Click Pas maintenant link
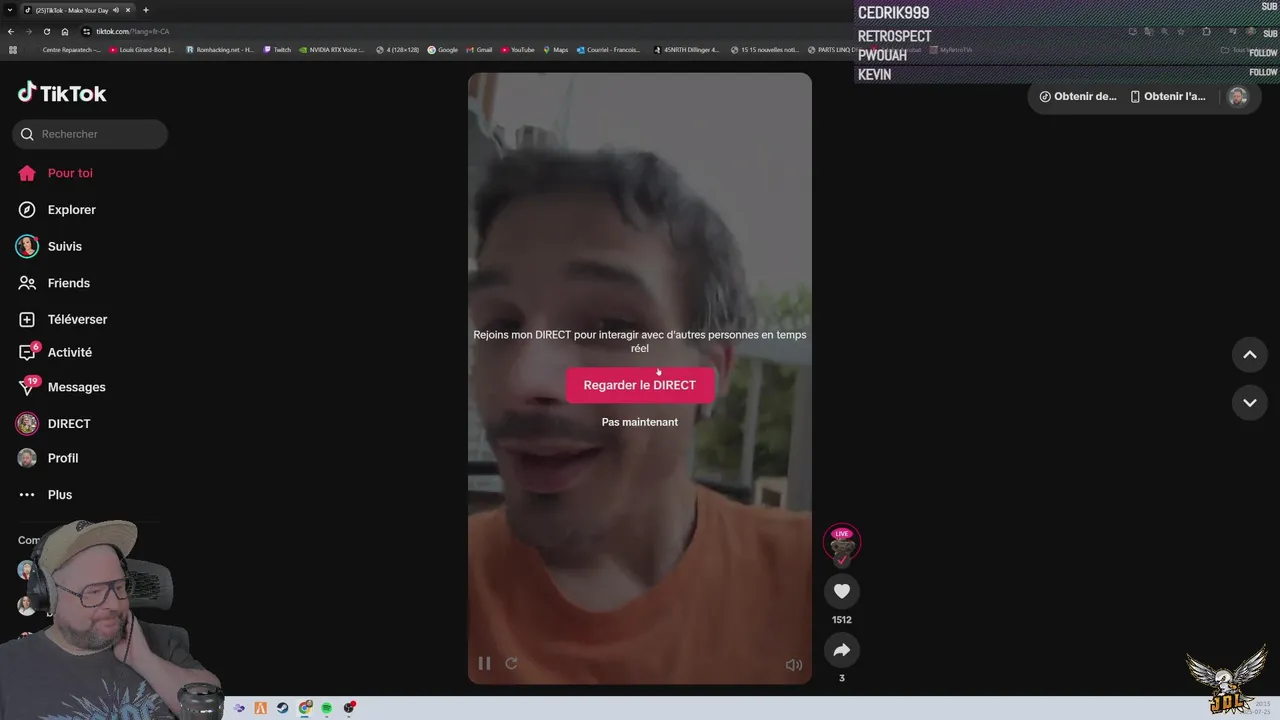Image resolution: width=1280 pixels, height=720 pixels. point(640,422)
